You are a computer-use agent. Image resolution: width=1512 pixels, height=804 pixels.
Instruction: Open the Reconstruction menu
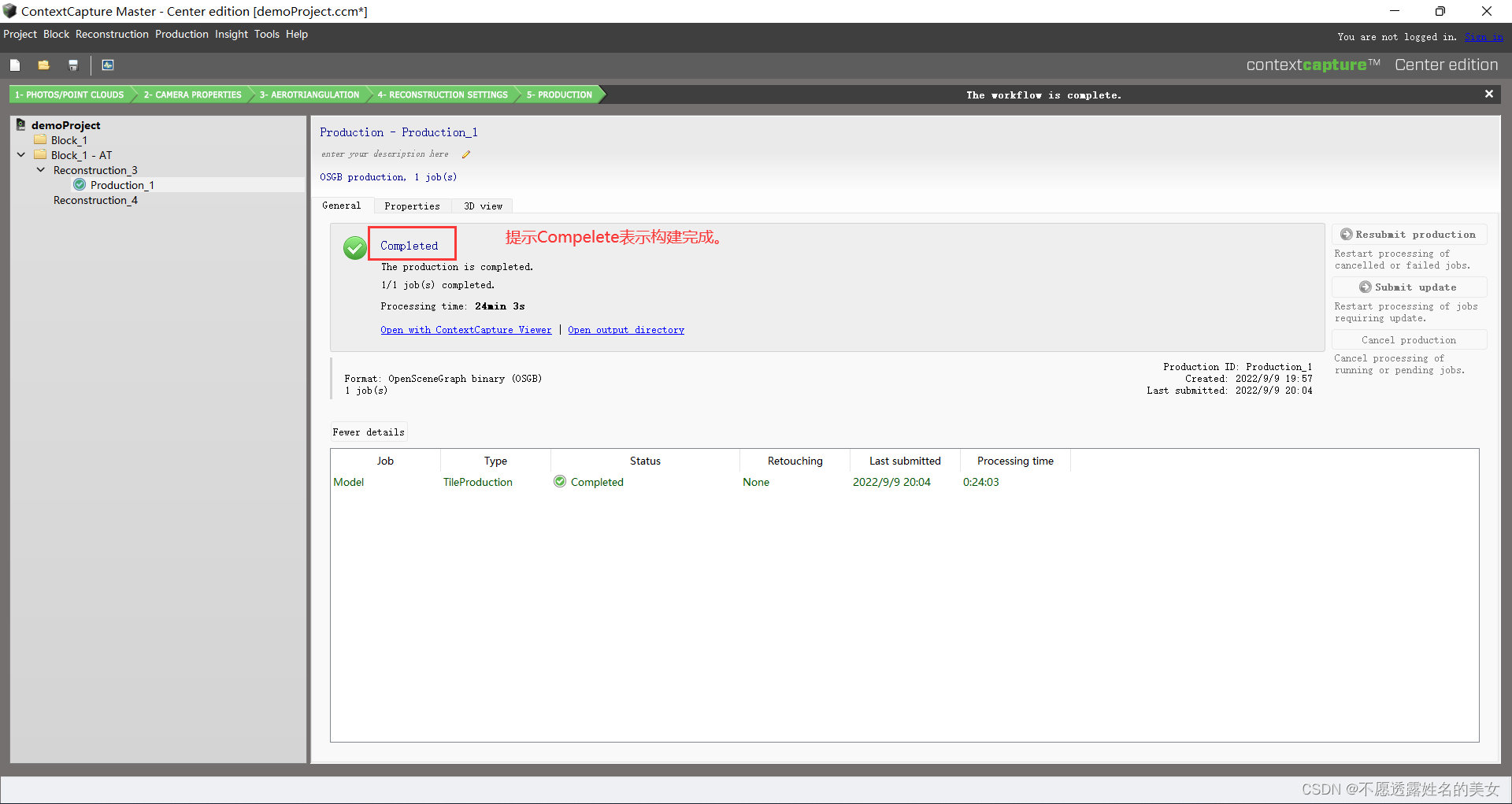pos(112,35)
